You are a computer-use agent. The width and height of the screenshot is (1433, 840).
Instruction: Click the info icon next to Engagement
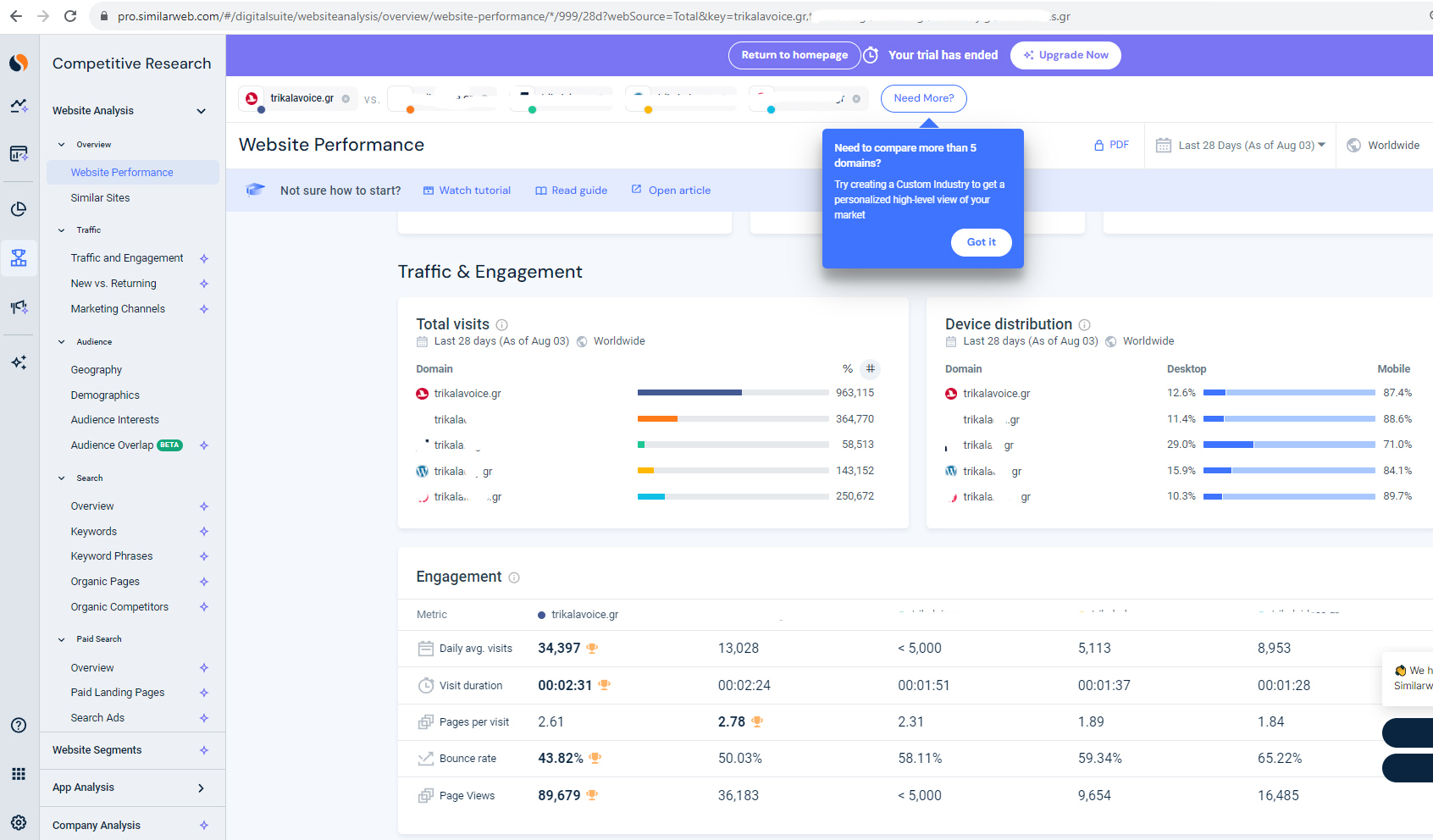pyautogui.click(x=514, y=577)
